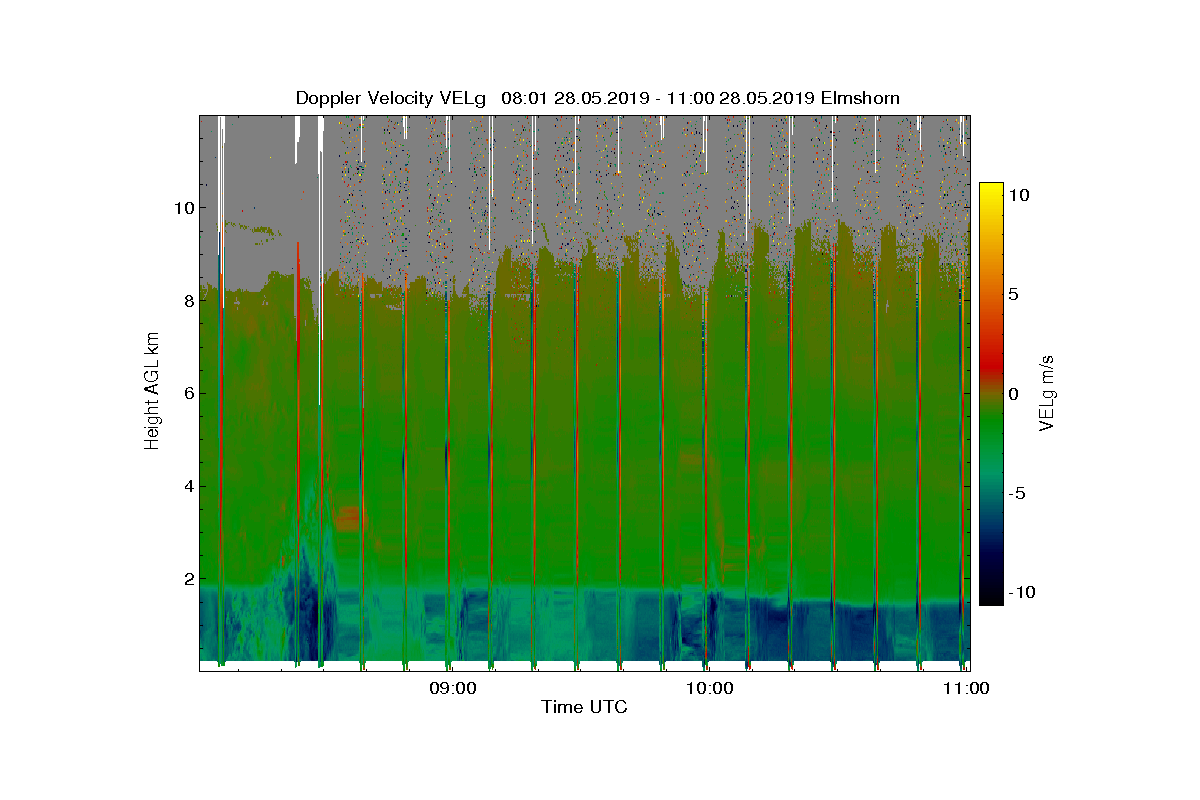Viewport: 1200px width, 800px height.
Task: Click the yellow top of the colorbar
Action: tap(991, 190)
